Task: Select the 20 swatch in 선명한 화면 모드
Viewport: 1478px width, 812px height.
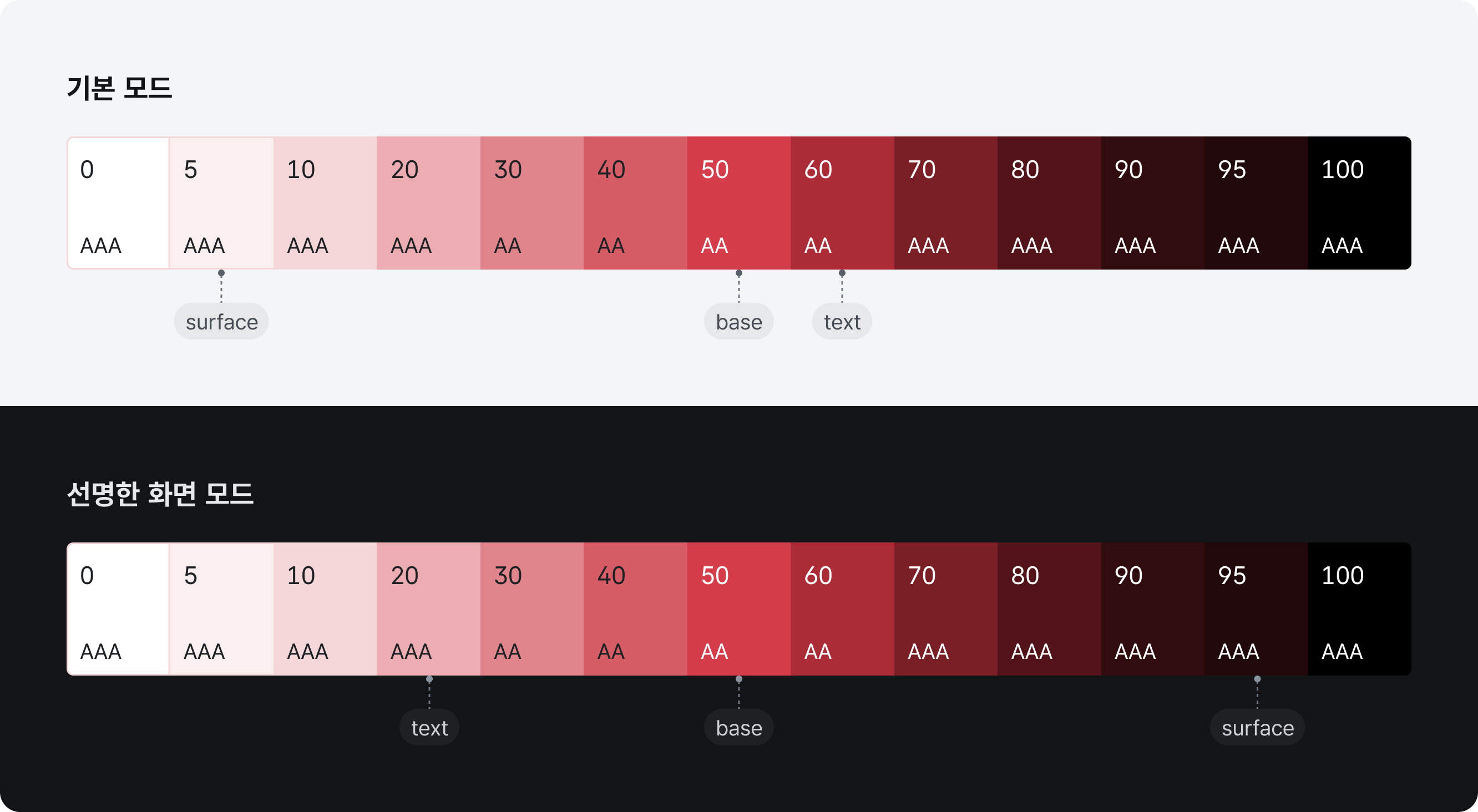Action: point(429,609)
